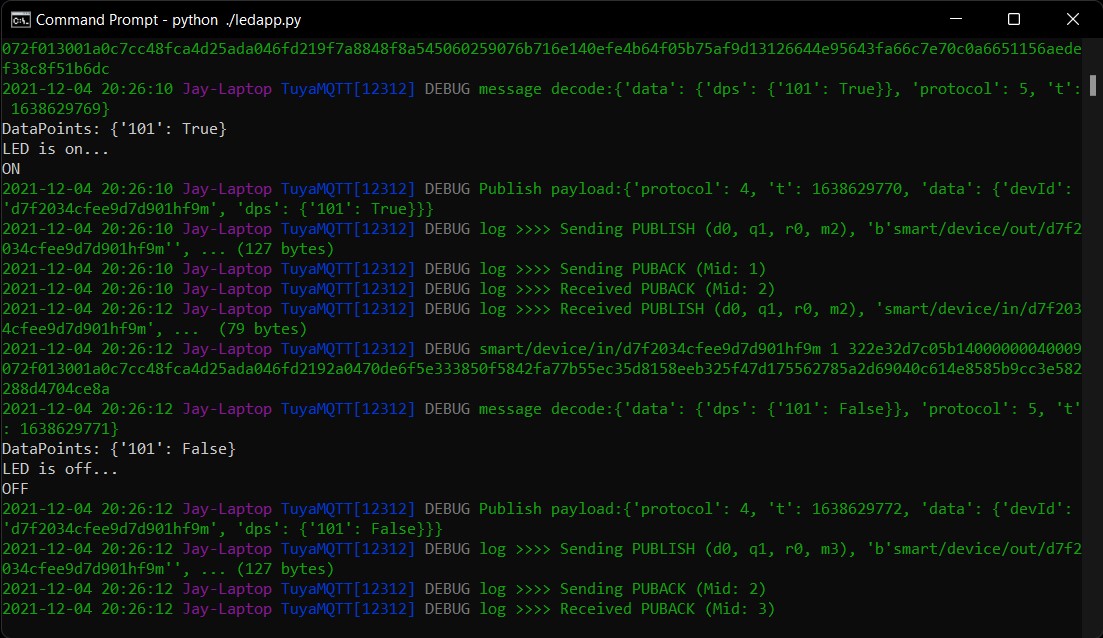
Task: Click the '(79 bytes)' text
Action: (262, 328)
